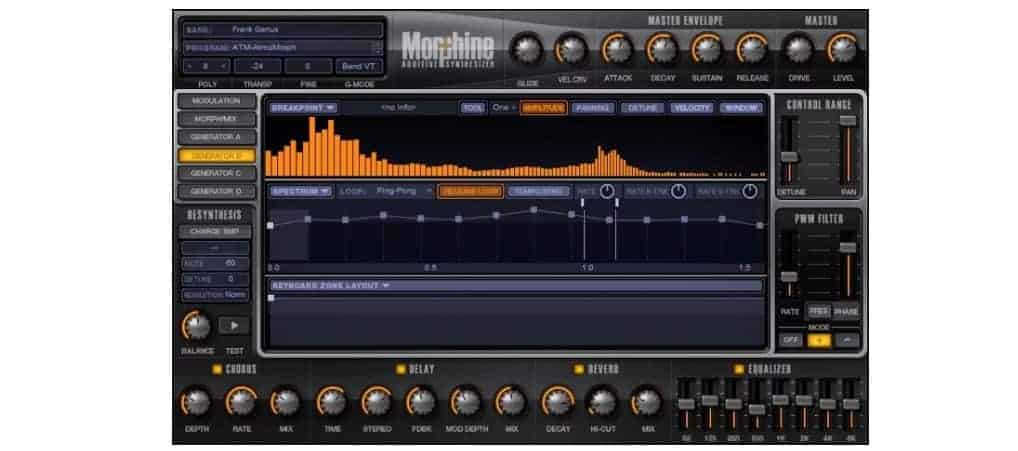The width and height of the screenshot is (1018, 451).
Task: Toggle the Equalizer on/off
Action: tap(738, 369)
